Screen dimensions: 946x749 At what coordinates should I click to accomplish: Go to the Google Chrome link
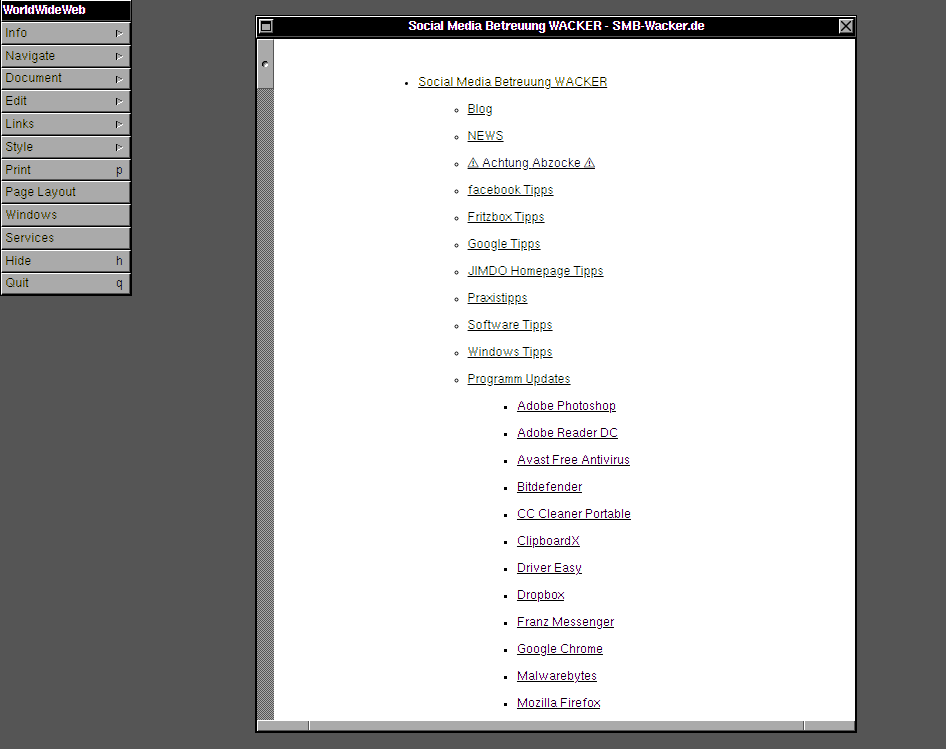click(560, 649)
